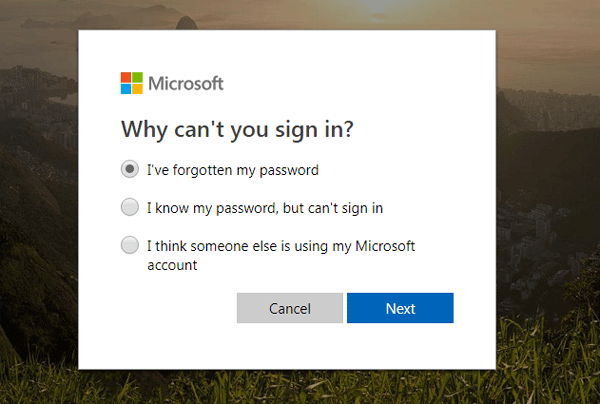This screenshot has width=600, height=404.
Task: Click the dark background left of the dialog
Action: (38, 200)
